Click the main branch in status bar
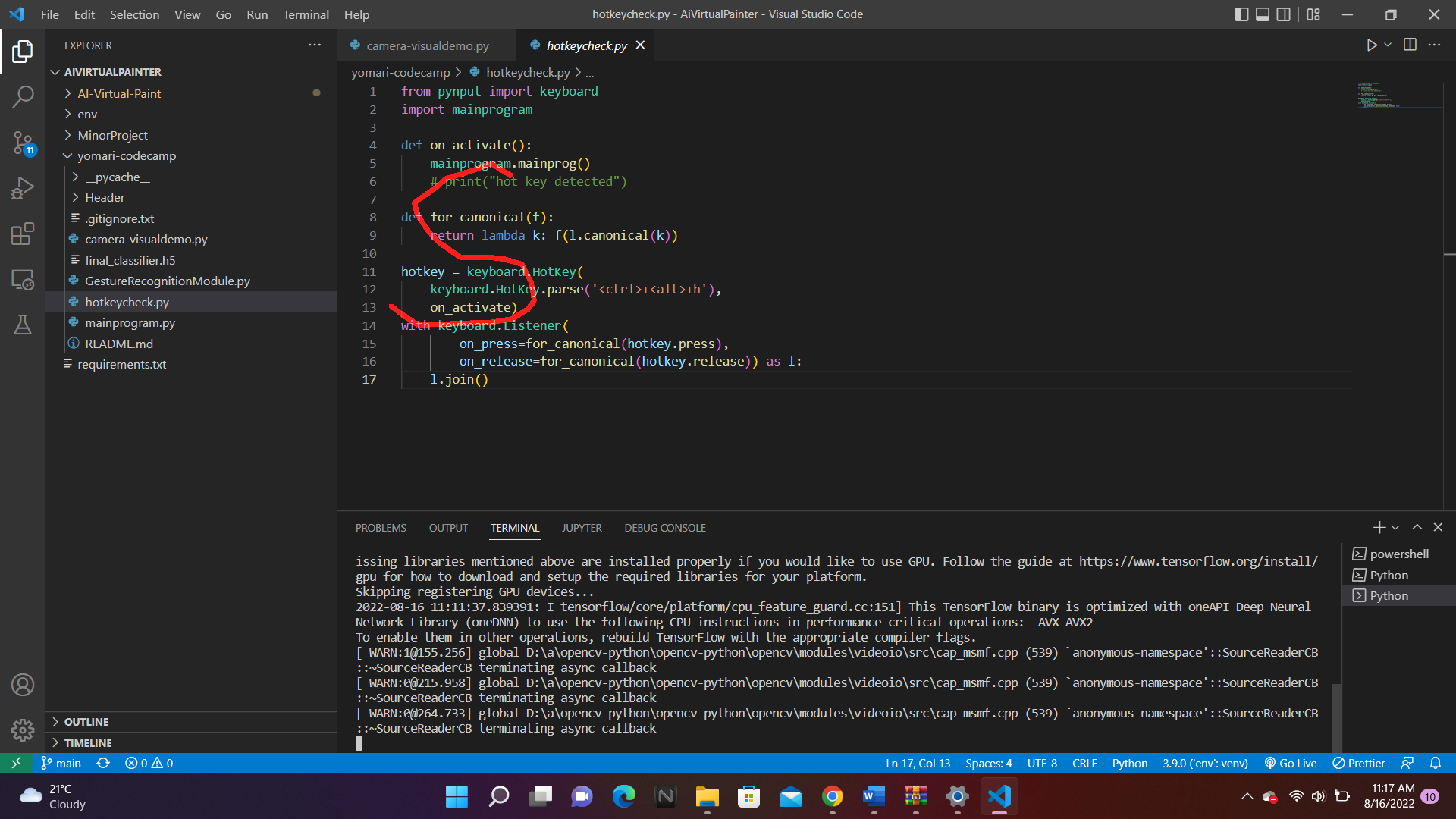This screenshot has width=1456, height=819. click(x=61, y=764)
